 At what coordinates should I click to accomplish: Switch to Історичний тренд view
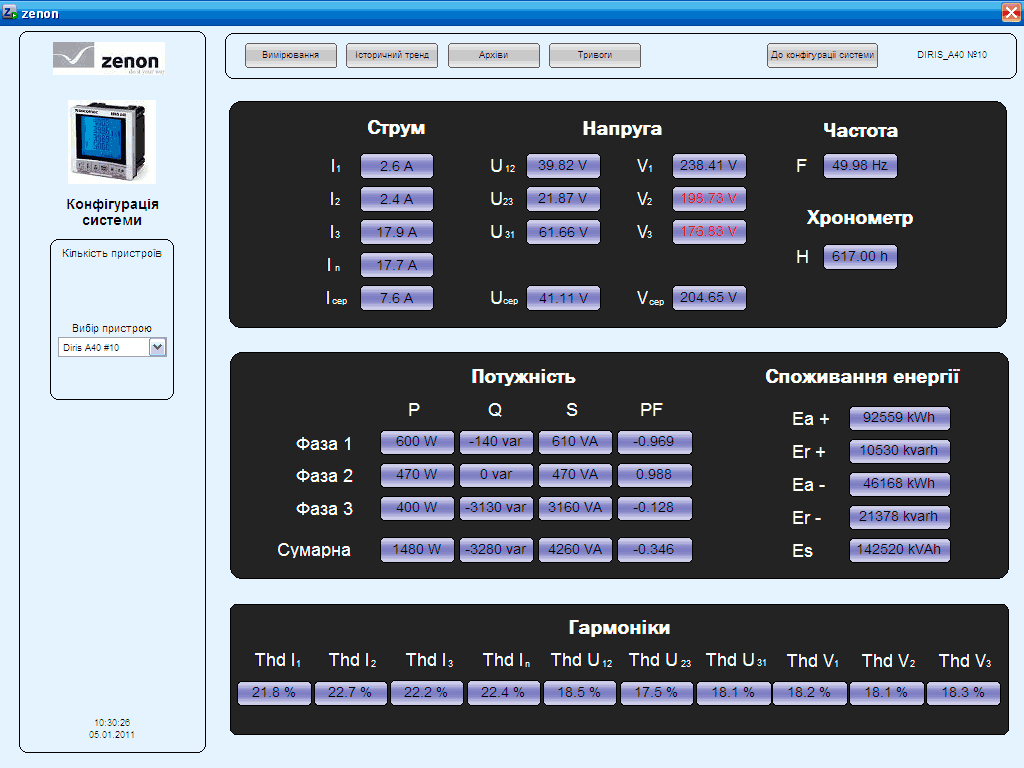point(392,56)
